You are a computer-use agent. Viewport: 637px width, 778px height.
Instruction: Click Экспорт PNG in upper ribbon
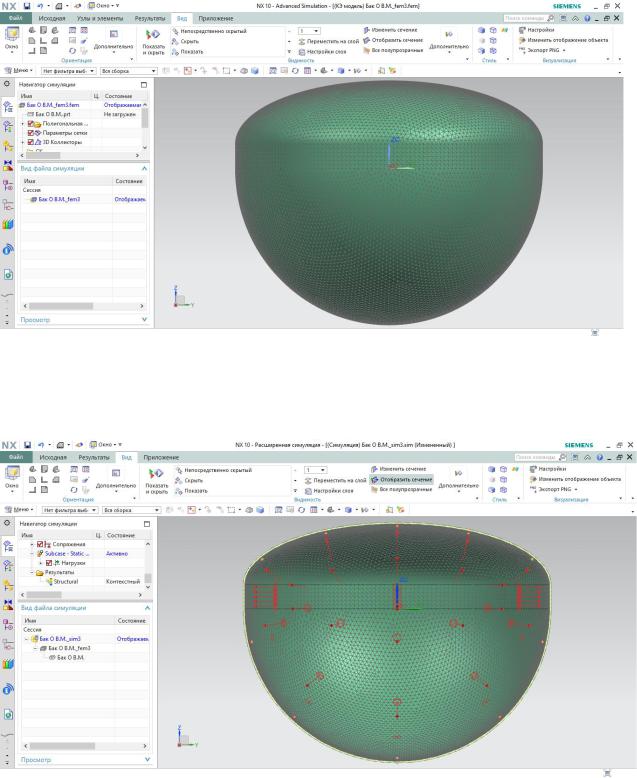(x=543, y=50)
